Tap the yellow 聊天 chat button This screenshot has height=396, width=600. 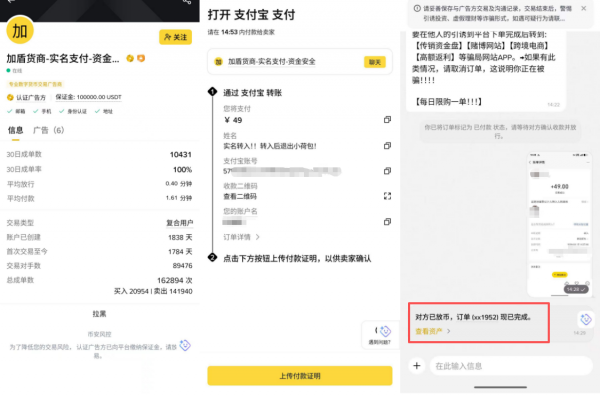click(375, 62)
